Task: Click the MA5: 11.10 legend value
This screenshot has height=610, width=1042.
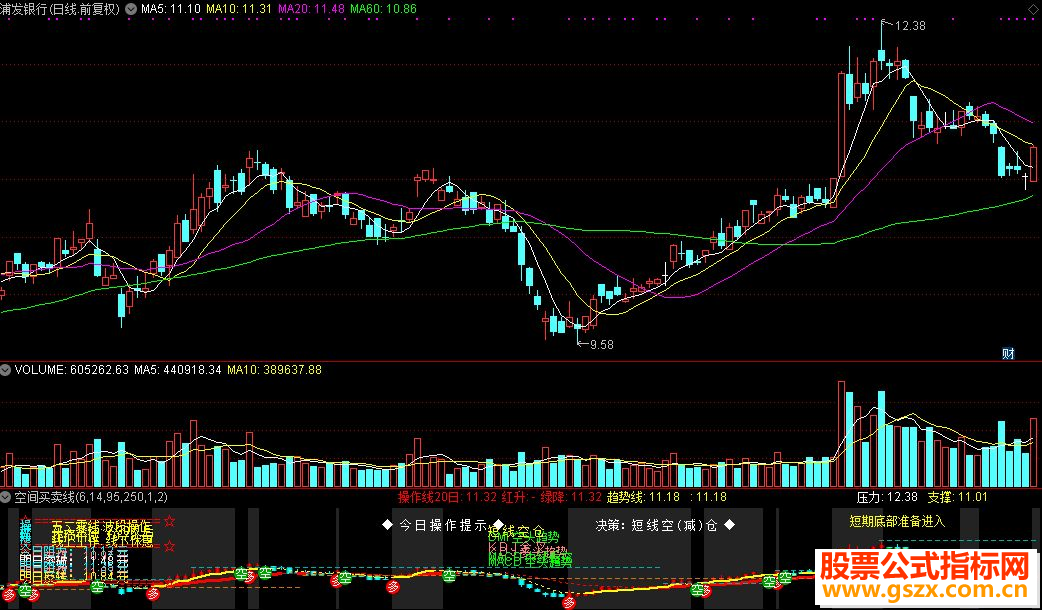Action: [x=171, y=9]
